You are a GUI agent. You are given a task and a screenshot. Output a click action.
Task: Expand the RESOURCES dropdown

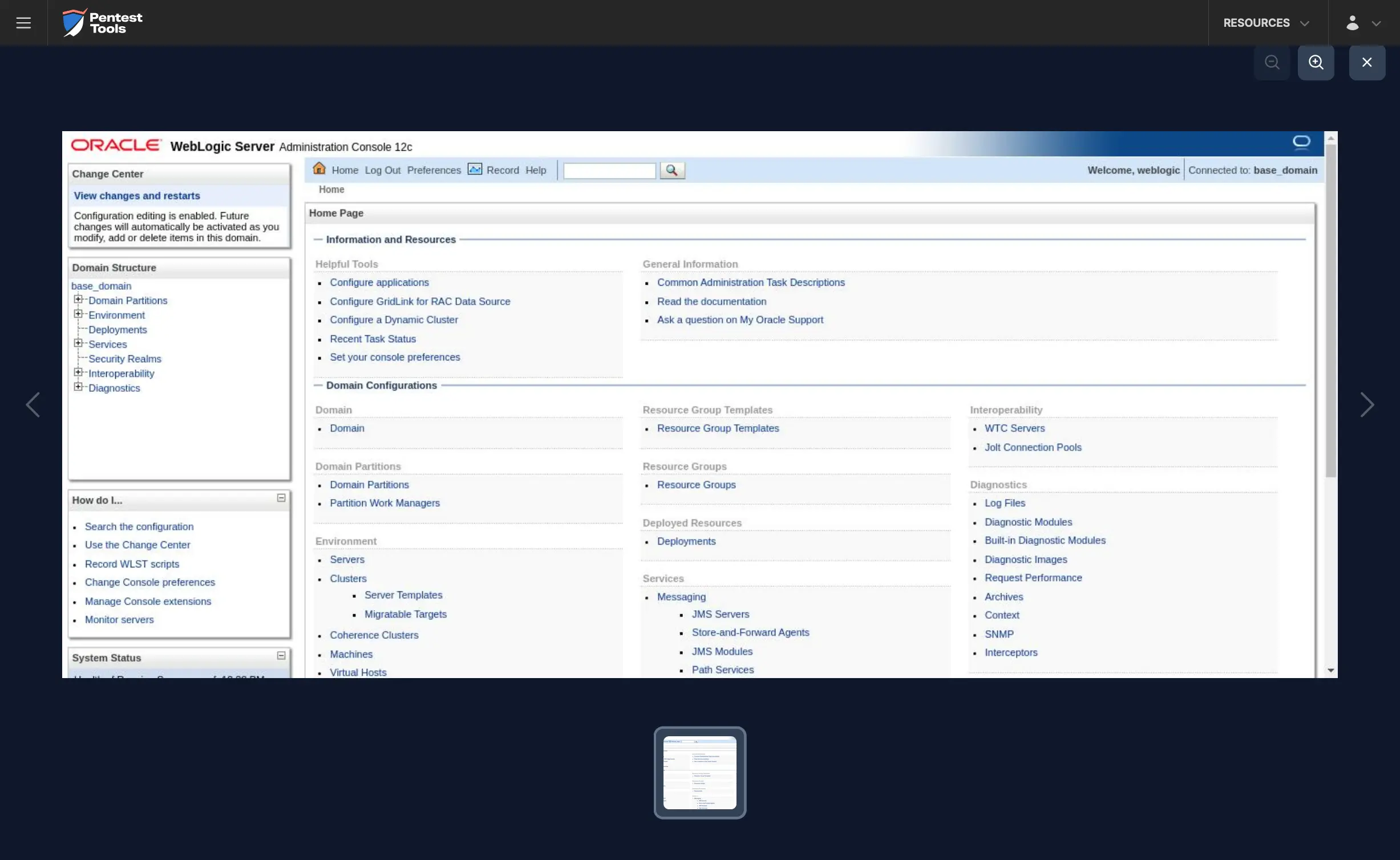pos(1267,23)
